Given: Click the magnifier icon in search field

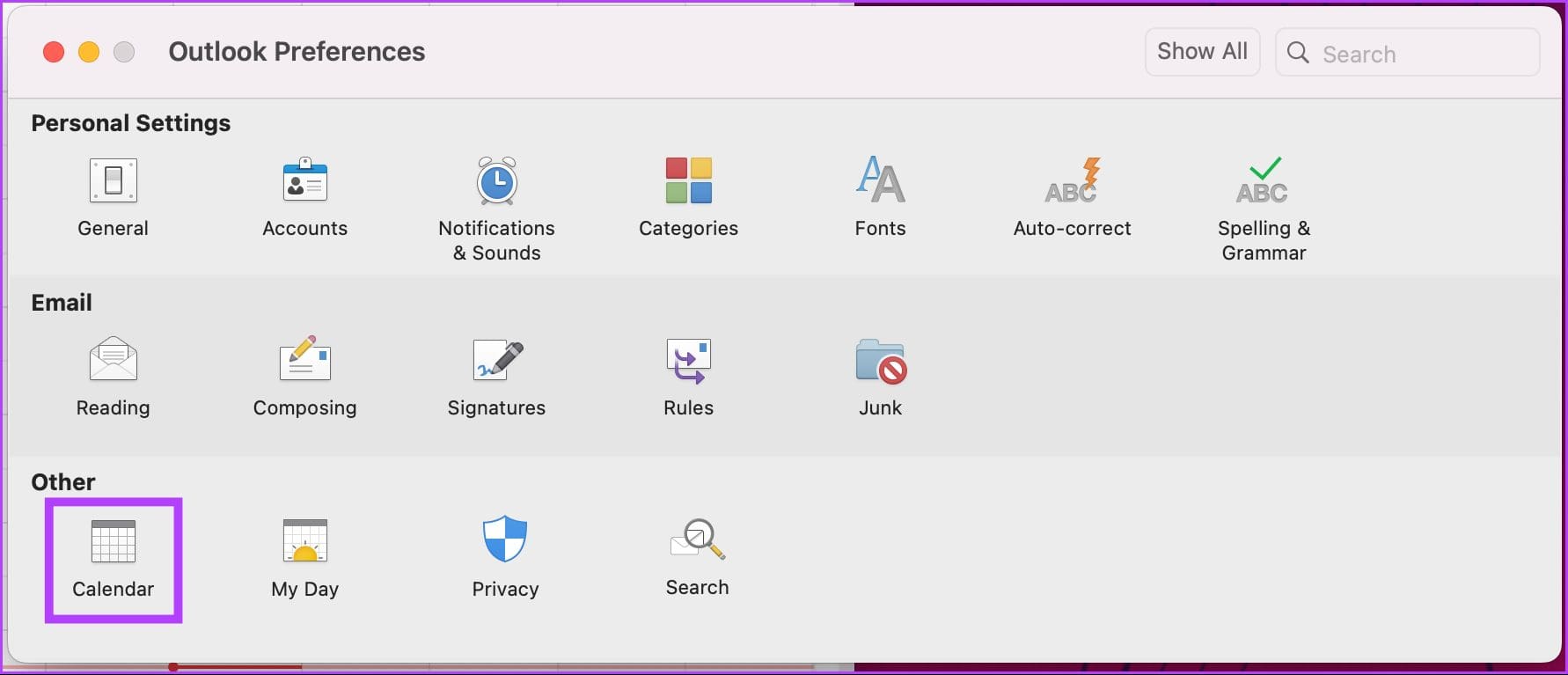Looking at the screenshot, I should click(x=1298, y=53).
